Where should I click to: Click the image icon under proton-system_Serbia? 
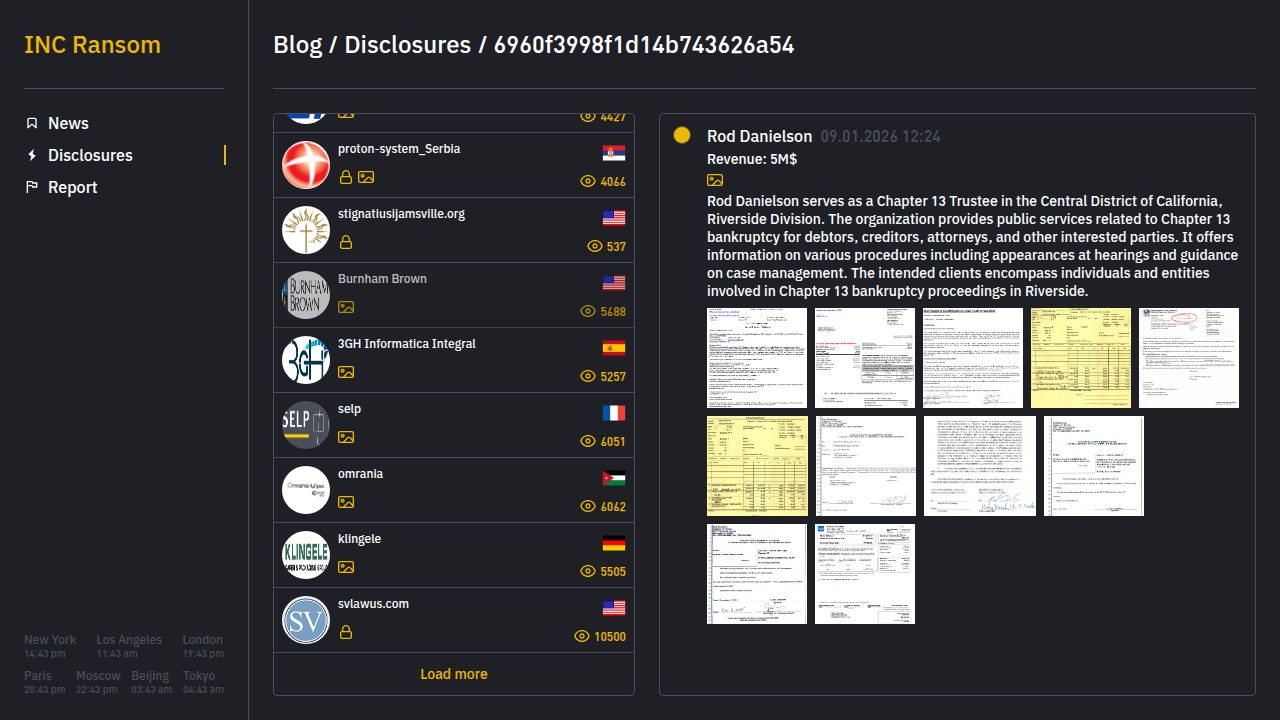coord(366,177)
